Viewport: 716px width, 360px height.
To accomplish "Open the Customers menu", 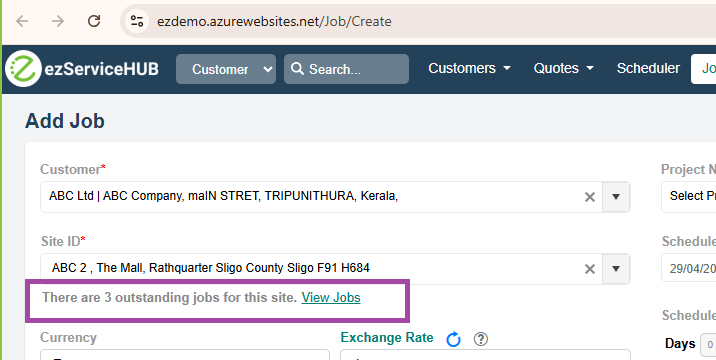I will click(x=469, y=68).
